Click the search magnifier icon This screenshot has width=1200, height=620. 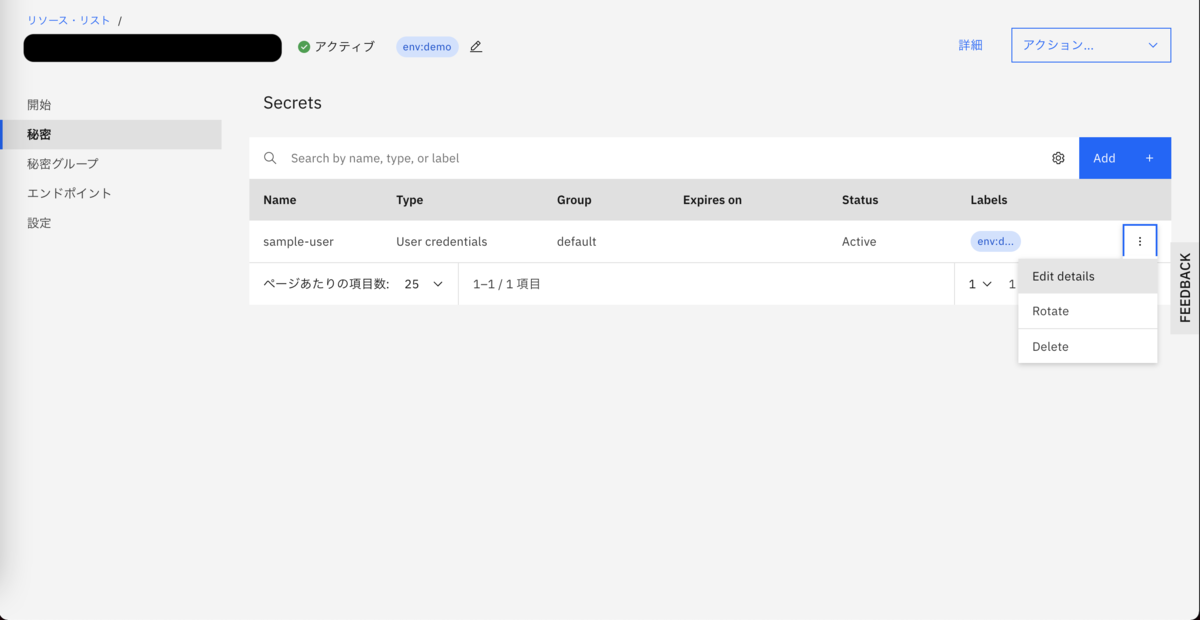(270, 157)
